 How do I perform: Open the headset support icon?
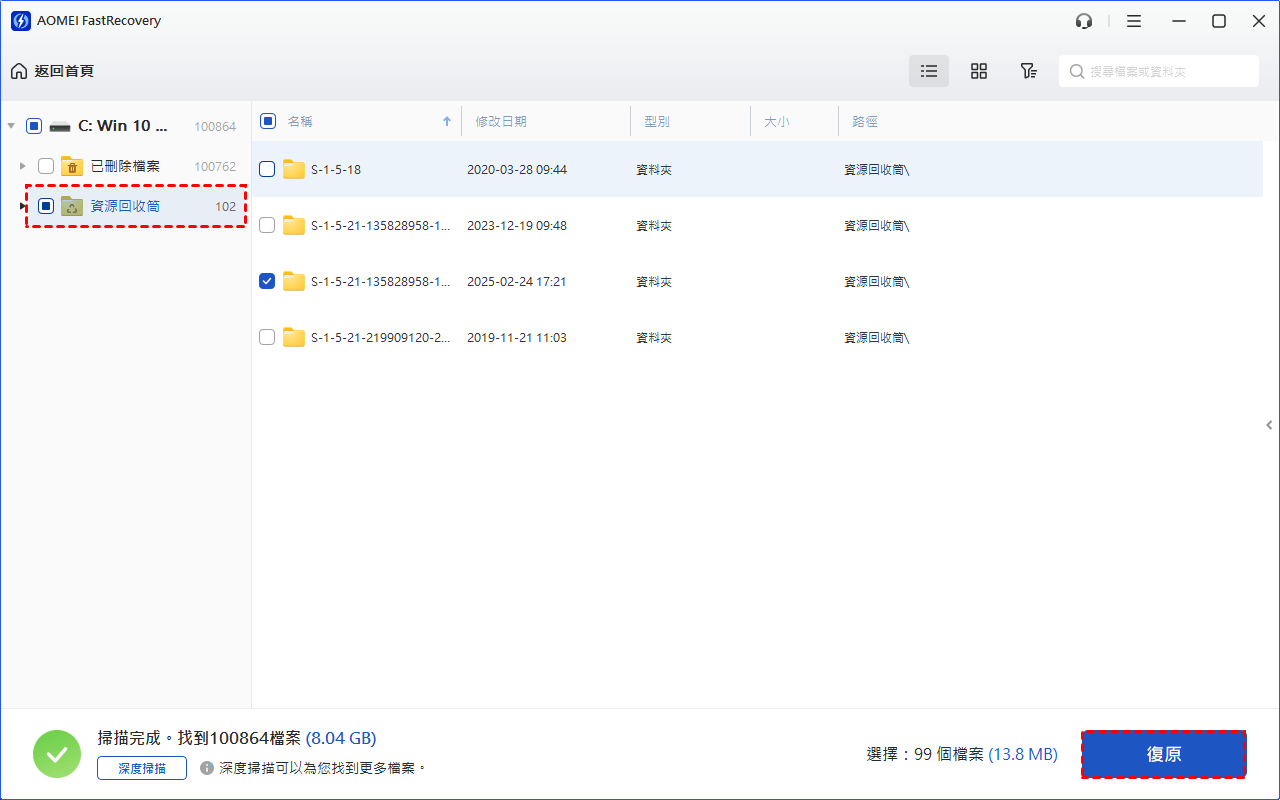click(1084, 21)
